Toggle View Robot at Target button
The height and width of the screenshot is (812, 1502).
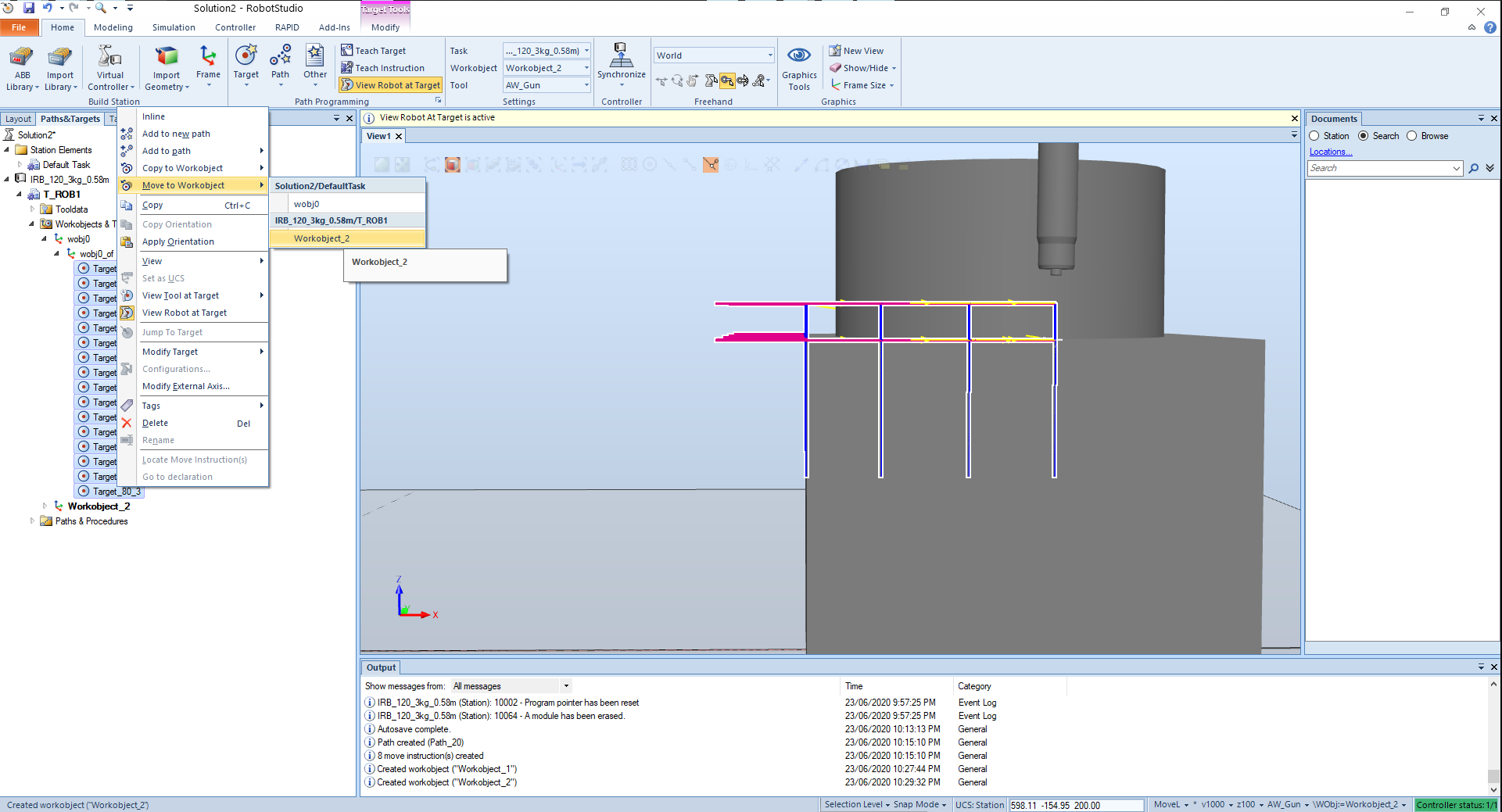click(391, 85)
